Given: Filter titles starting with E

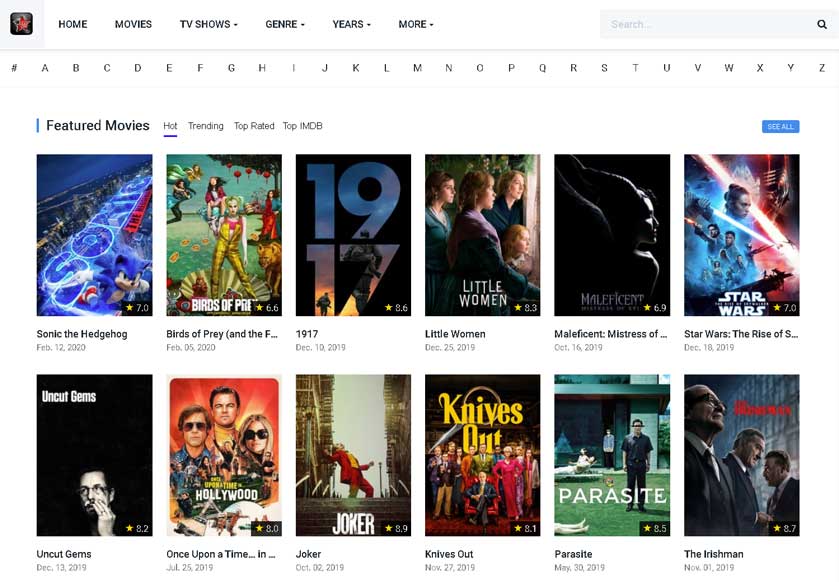Looking at the screenshot, I should click(x=169, y=68).
